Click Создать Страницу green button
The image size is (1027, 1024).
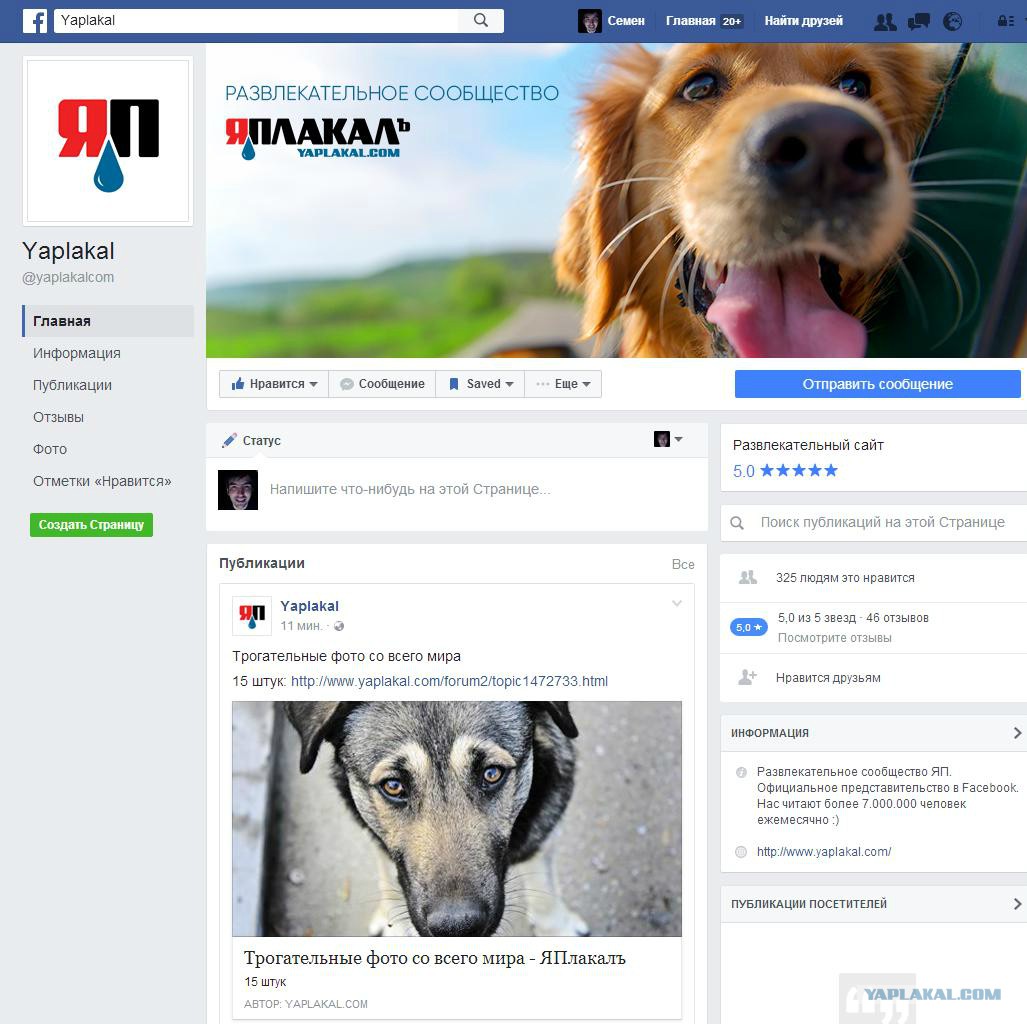point(91,525)
